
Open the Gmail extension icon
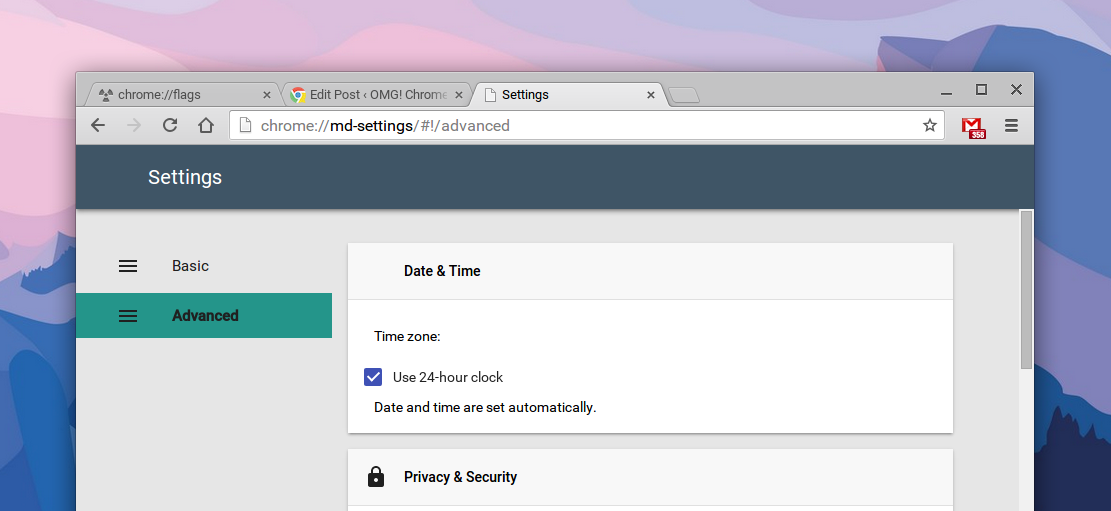[x=972, y=126]
